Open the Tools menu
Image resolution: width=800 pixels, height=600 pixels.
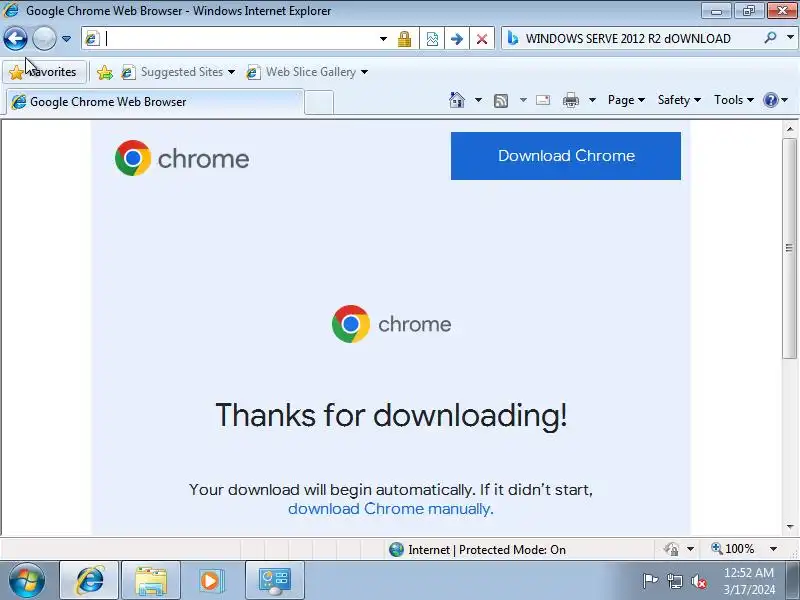734,100
